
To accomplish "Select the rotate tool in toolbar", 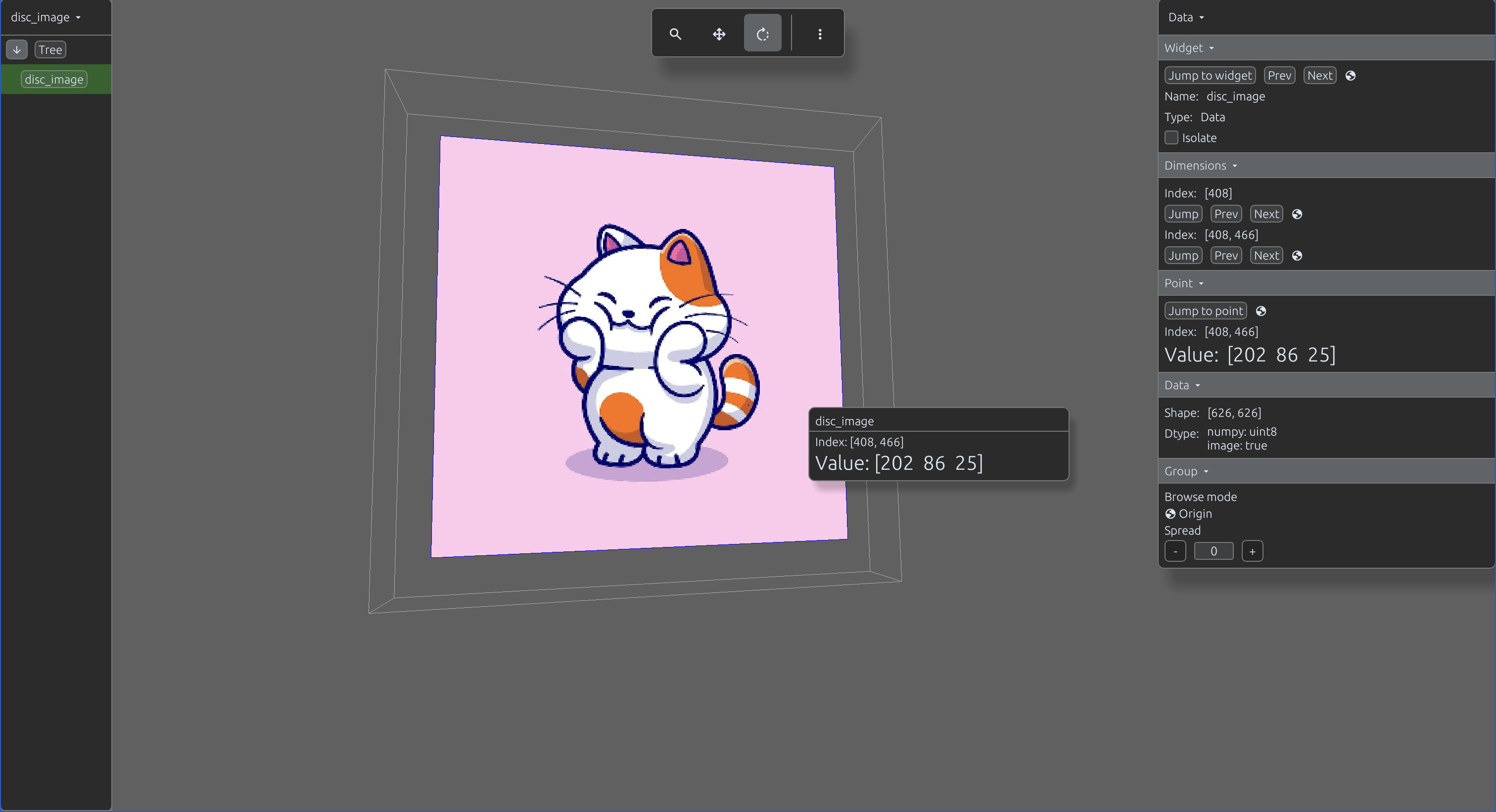I will click(762, 34).
